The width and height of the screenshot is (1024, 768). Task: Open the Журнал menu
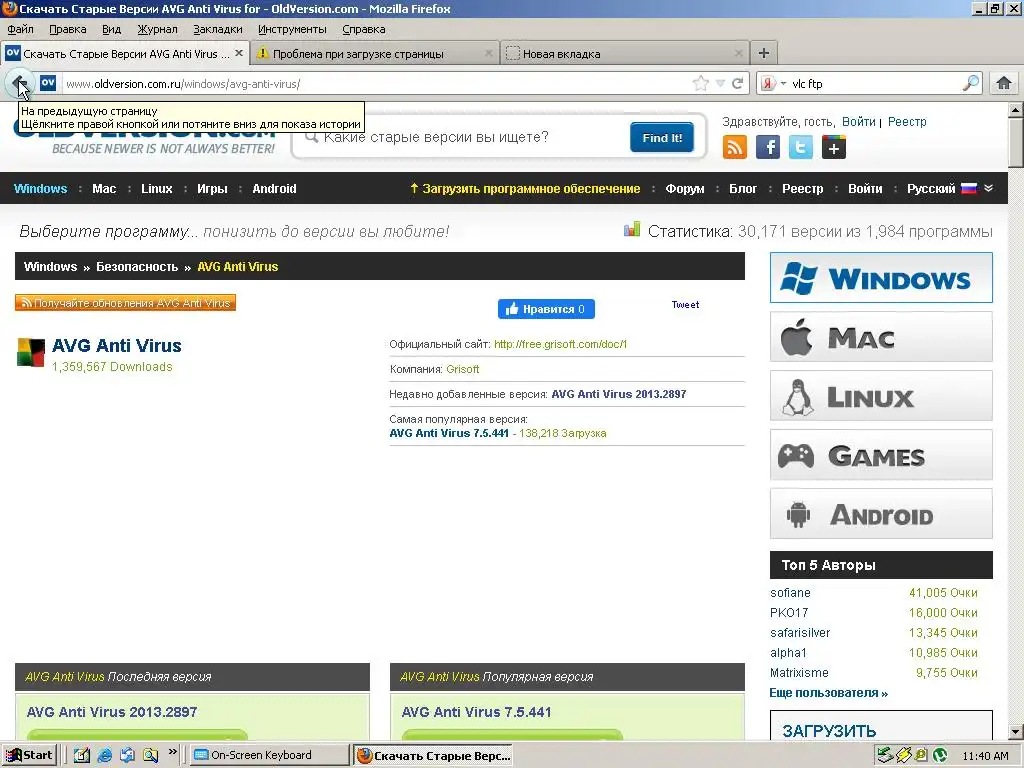(157, 29)
